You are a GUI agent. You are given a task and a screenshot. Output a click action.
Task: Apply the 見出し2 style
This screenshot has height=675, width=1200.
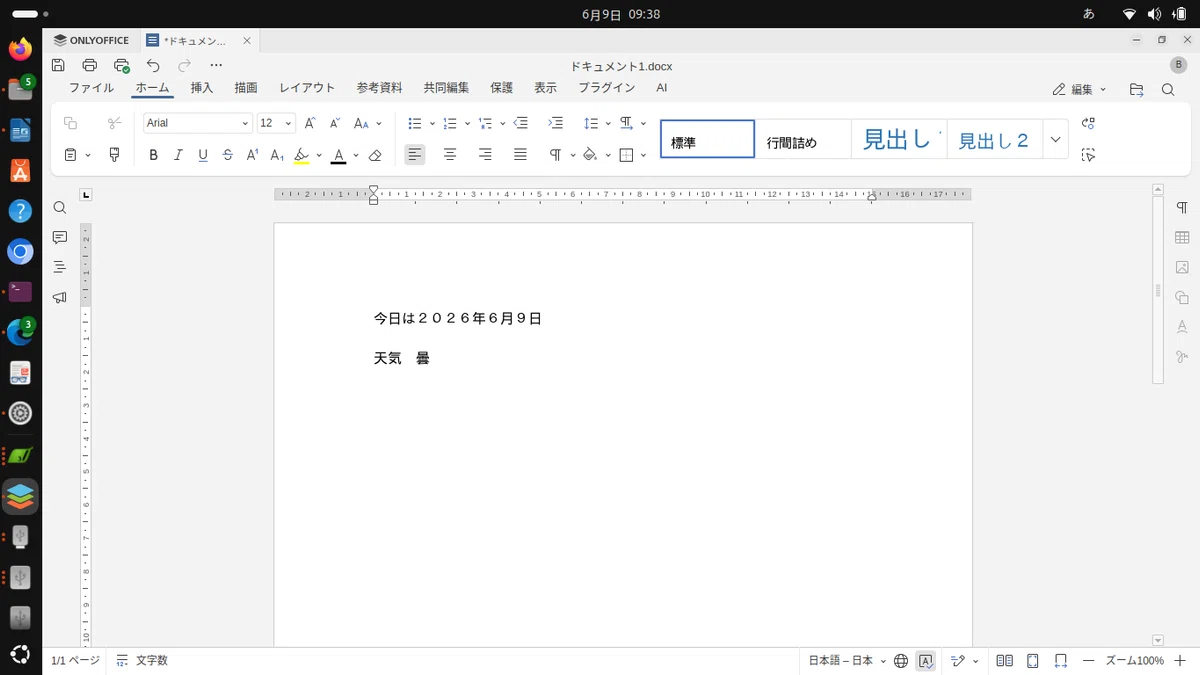point(994,139)
